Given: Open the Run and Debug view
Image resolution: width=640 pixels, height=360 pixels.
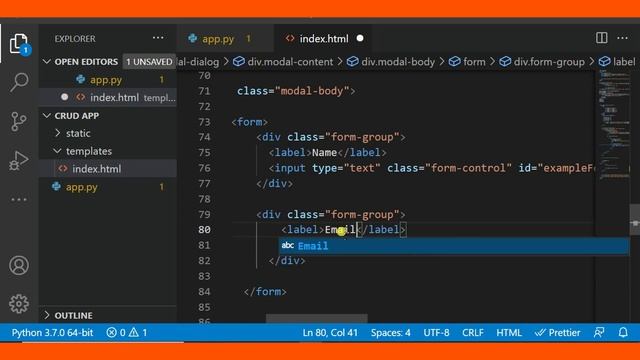Looking at the screenshot, I should [x=19, y=160].
